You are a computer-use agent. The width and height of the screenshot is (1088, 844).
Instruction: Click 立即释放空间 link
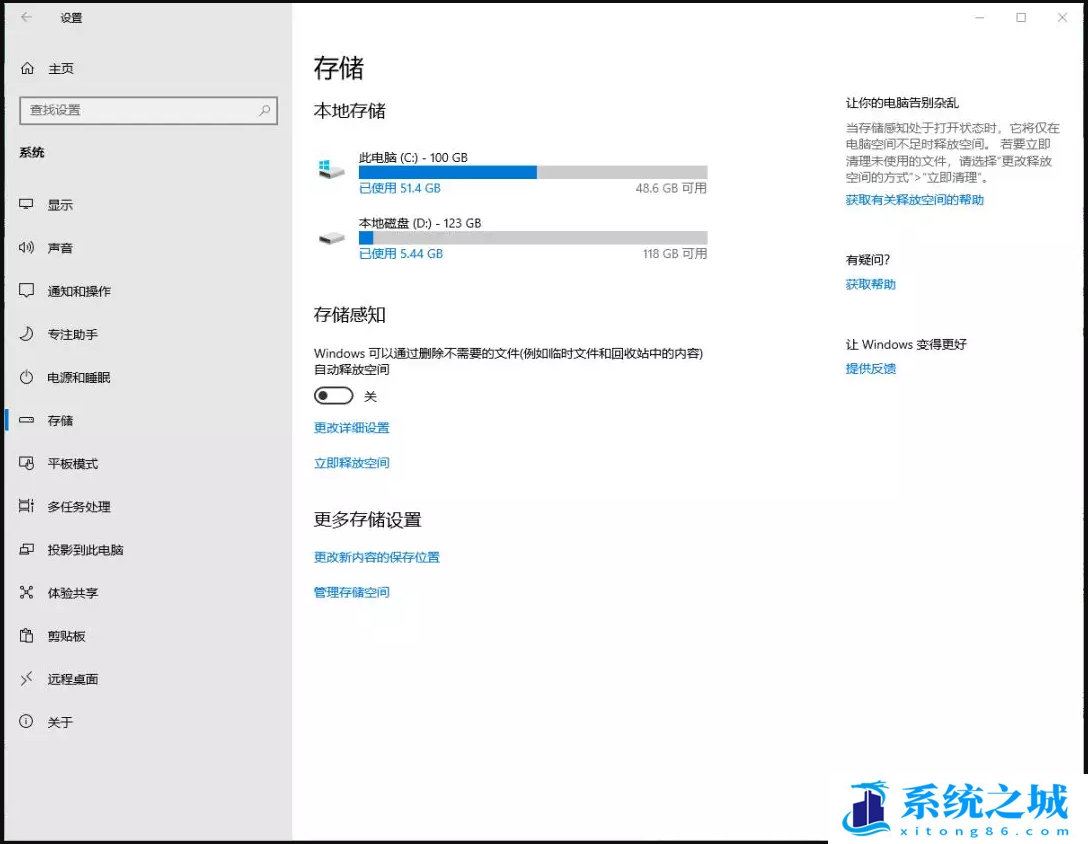351,462
